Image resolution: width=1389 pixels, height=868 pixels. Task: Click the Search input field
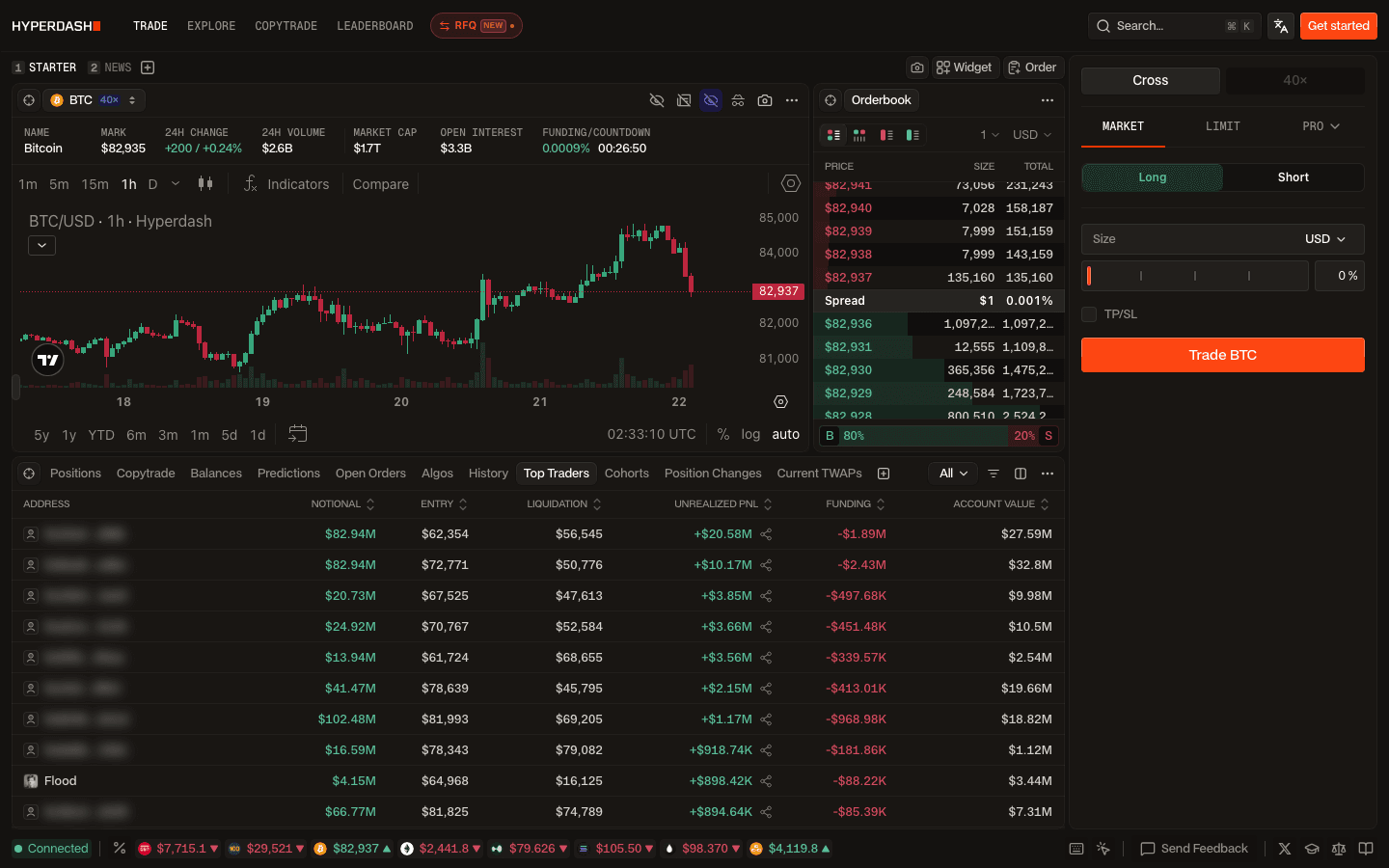click(x=1175, y=26)
